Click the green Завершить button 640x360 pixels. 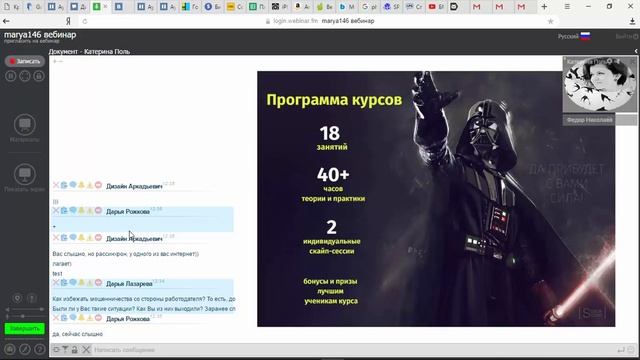tap(24, 329)
